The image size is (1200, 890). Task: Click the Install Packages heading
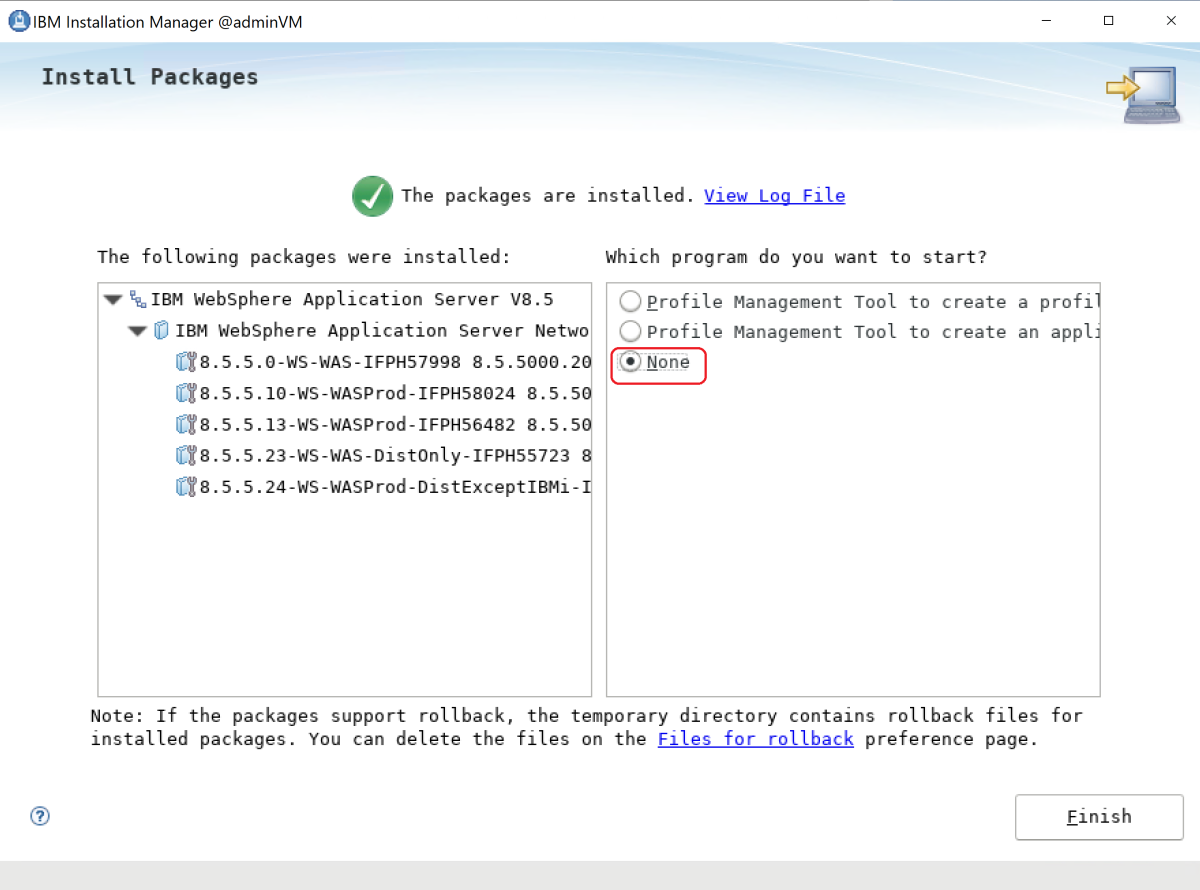click(x=149, y=76)
